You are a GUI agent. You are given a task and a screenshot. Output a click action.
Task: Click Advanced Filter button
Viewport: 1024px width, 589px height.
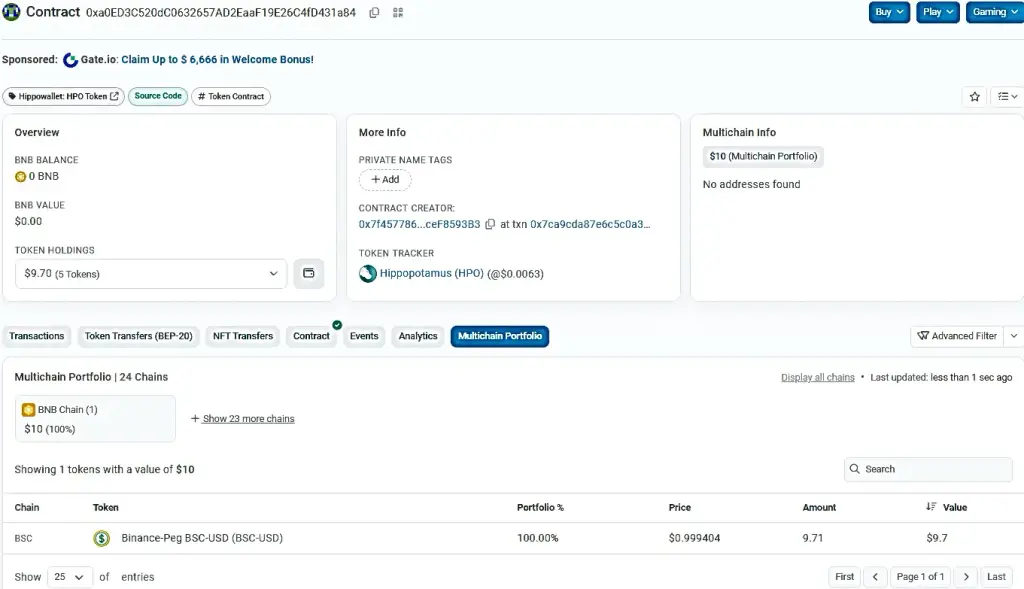coord(957,336)
